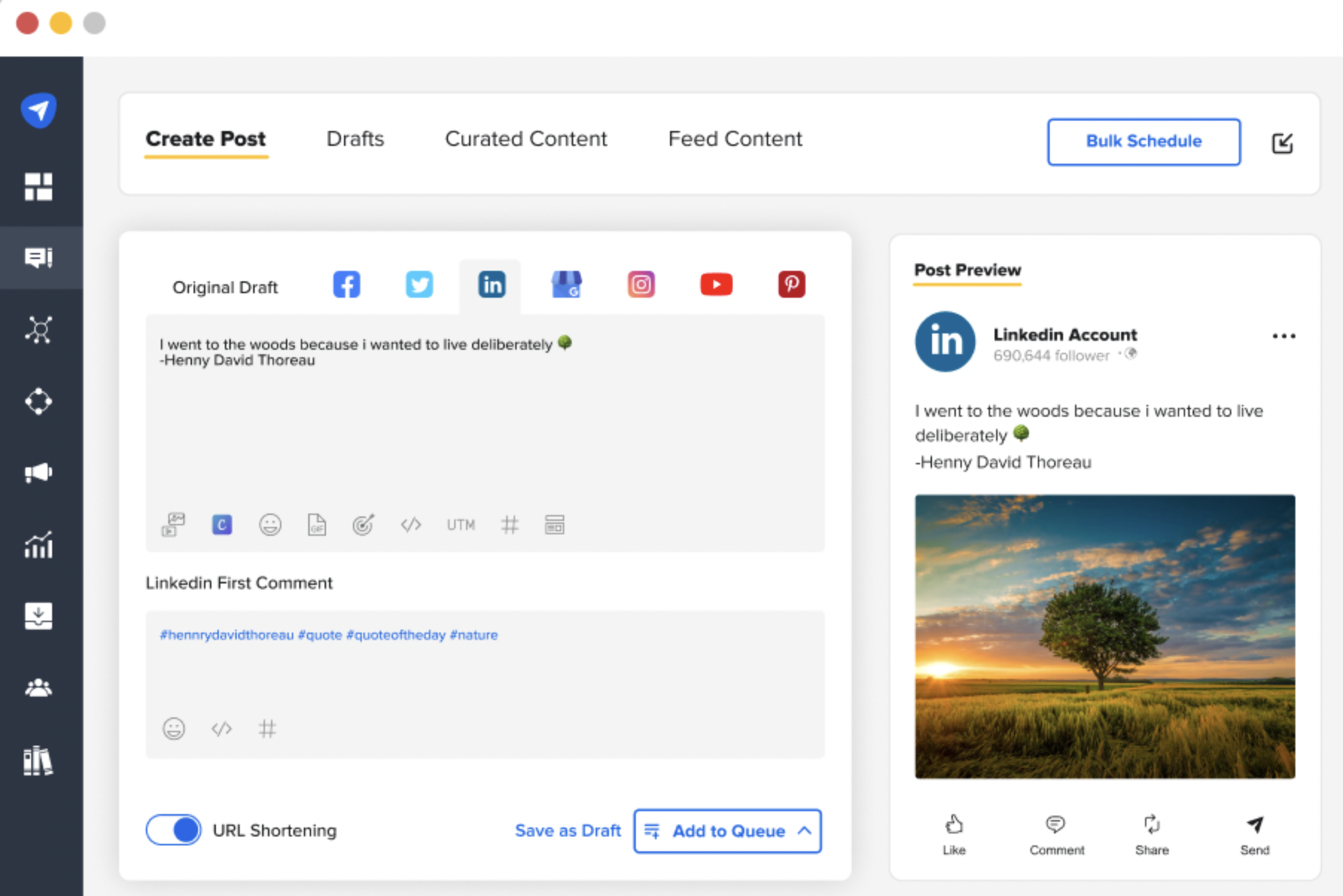This screenshot has width=1343, height=896.
Task: Open the code snippet tool in post toolbar
Action: click(x=411, y=525)
